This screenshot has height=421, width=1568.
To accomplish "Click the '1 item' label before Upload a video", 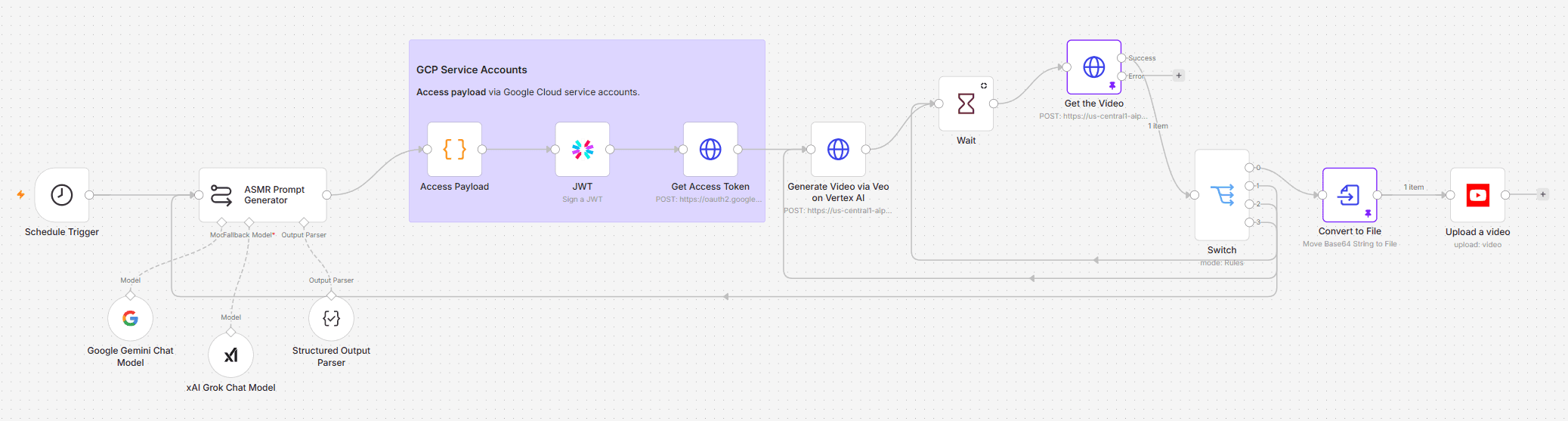I will [1414, 187].
